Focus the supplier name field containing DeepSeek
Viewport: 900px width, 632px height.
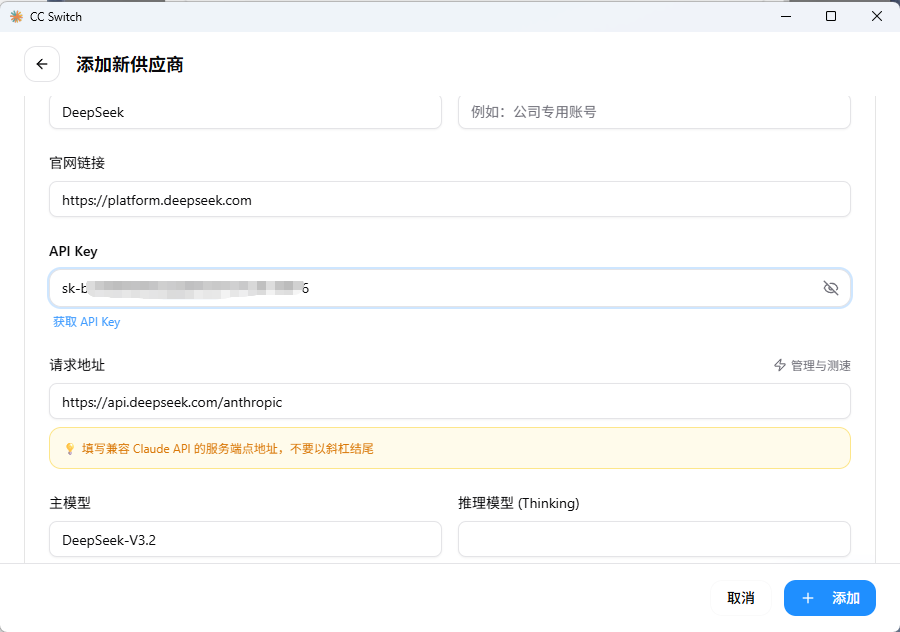click(x=245, y=112)
